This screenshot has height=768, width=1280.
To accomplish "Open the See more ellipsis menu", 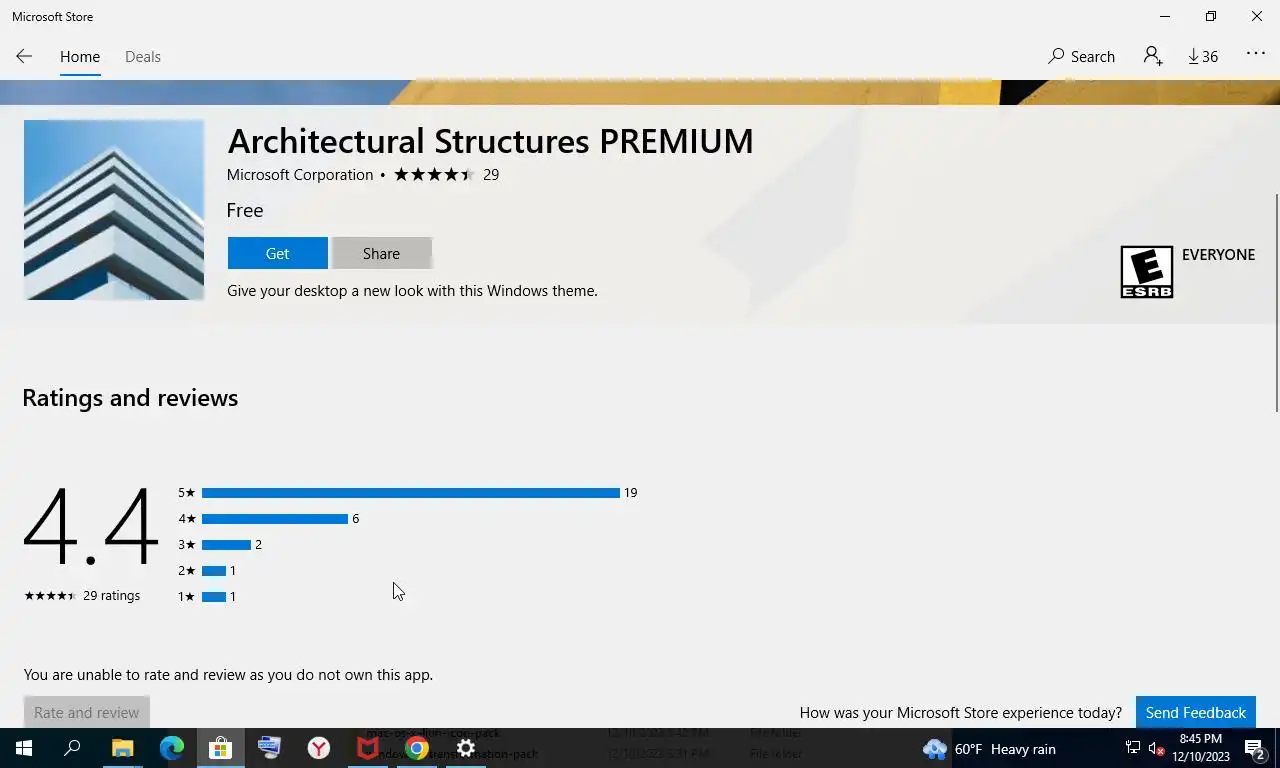I will tap(1256, 55).
